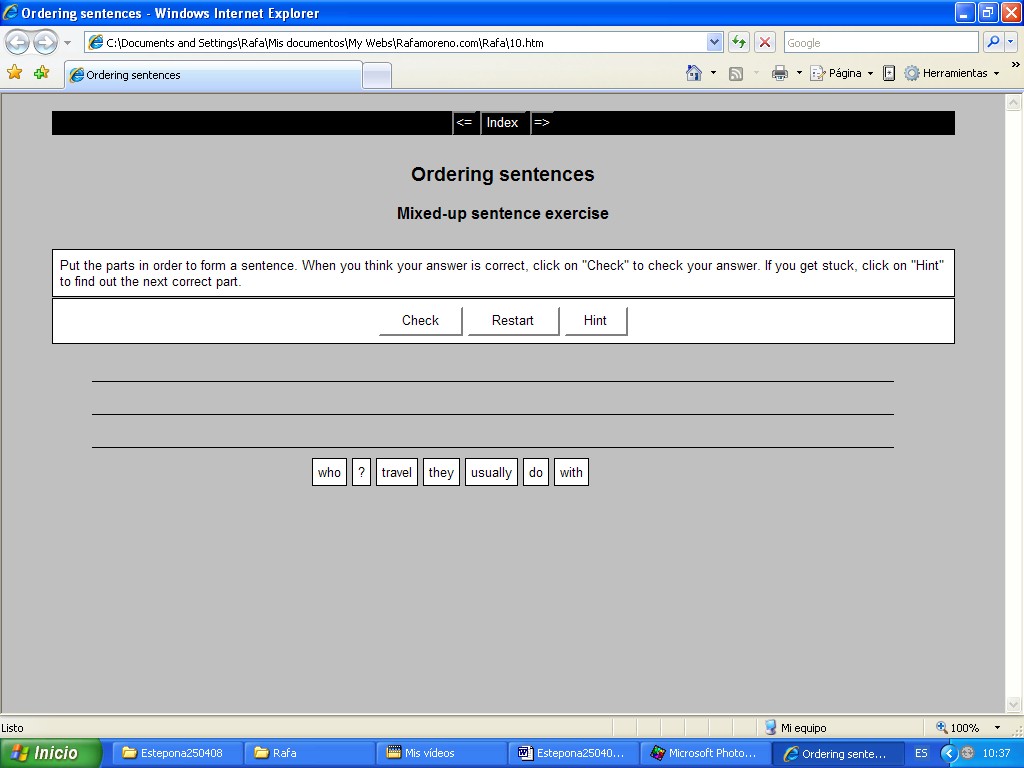The width and height of the screenshot is (1024, 768).
Task: Expand the address bar history dropdown
Action: pyautogui.click(x=714, y=42)
